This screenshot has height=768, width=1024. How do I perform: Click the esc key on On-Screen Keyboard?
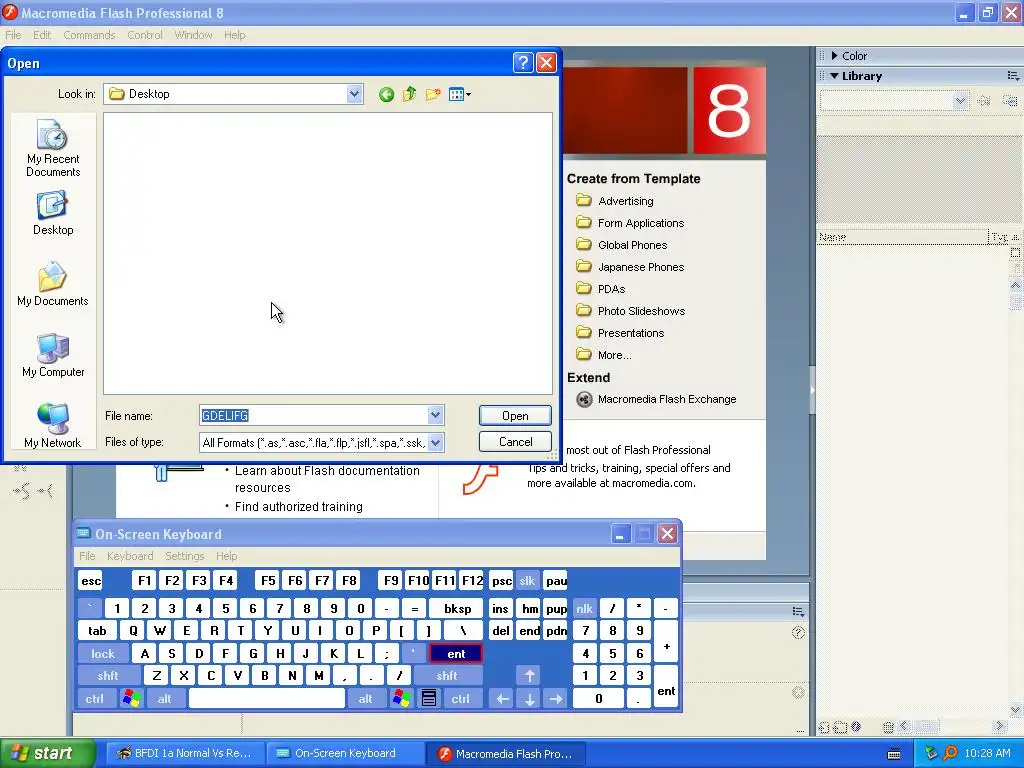pos(91,581)
